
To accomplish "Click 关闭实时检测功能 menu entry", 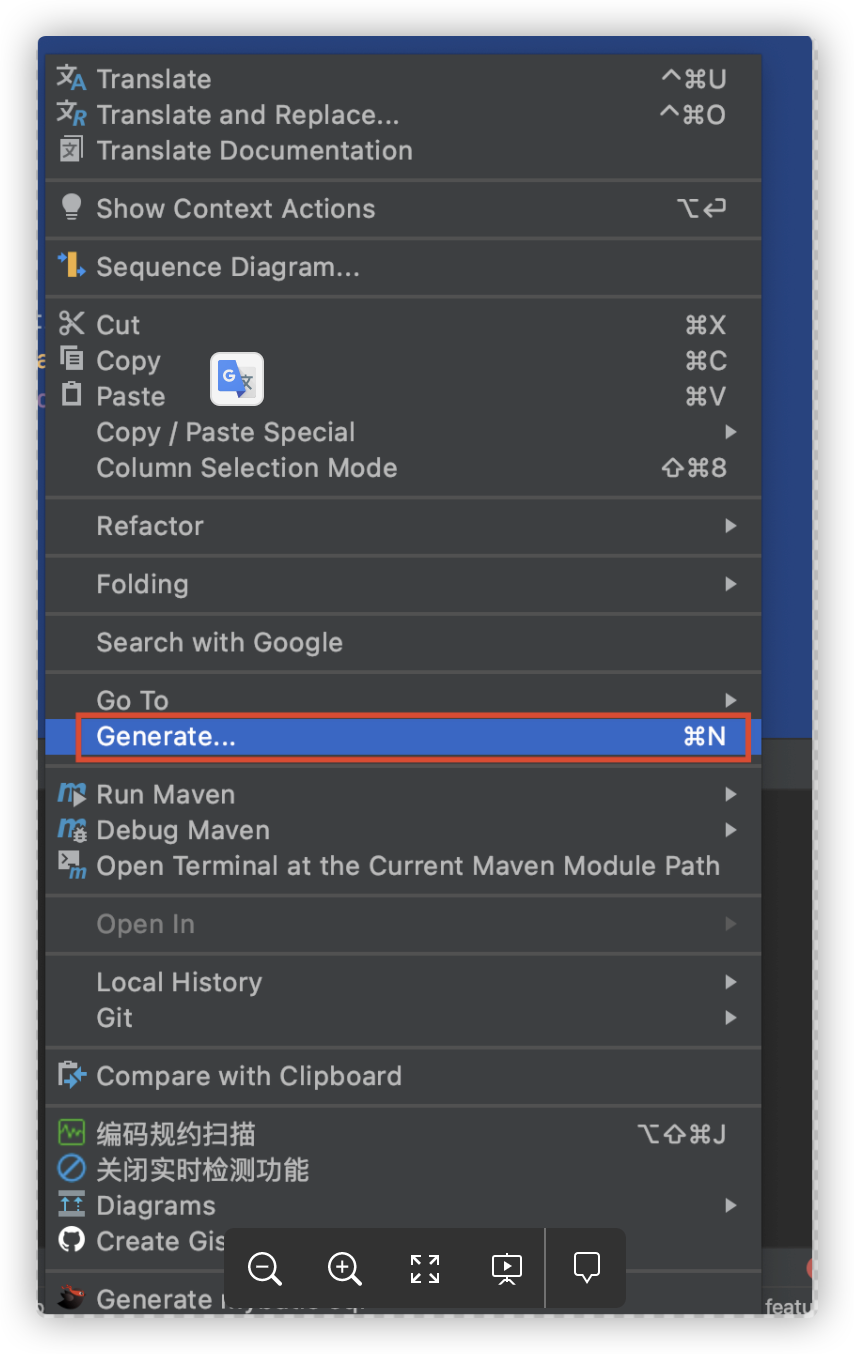I will tap(202, 1169).
